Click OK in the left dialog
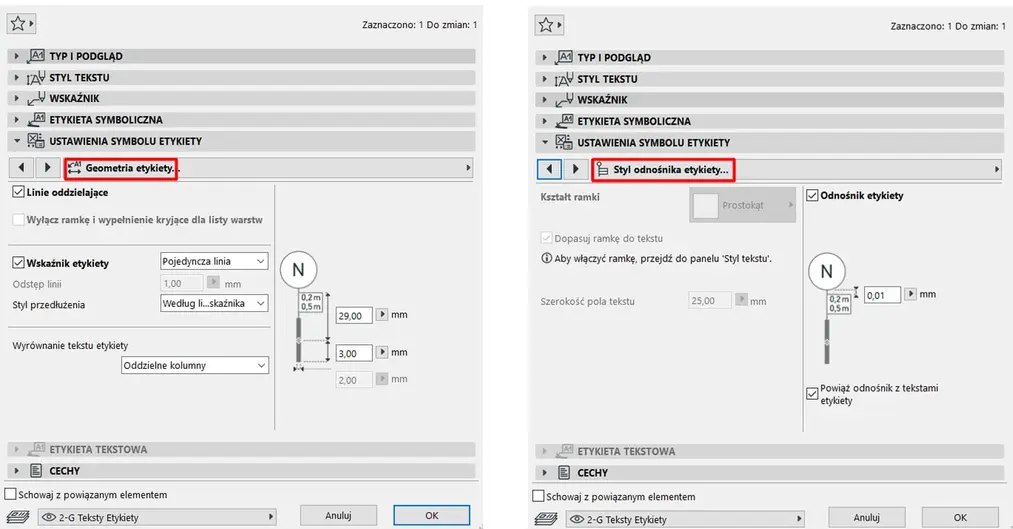 point(432,515)
